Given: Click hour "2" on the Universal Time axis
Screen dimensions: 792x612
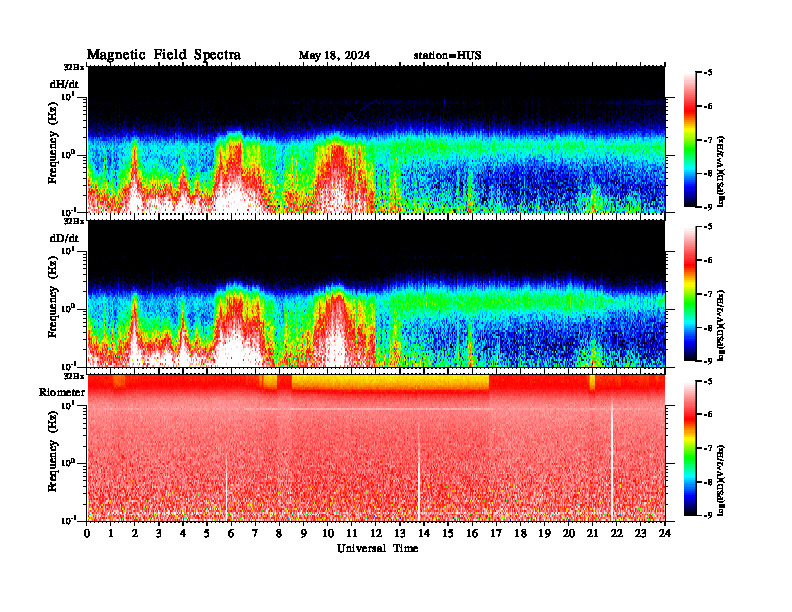Looking at the screenshot, I should pos(135,533).
